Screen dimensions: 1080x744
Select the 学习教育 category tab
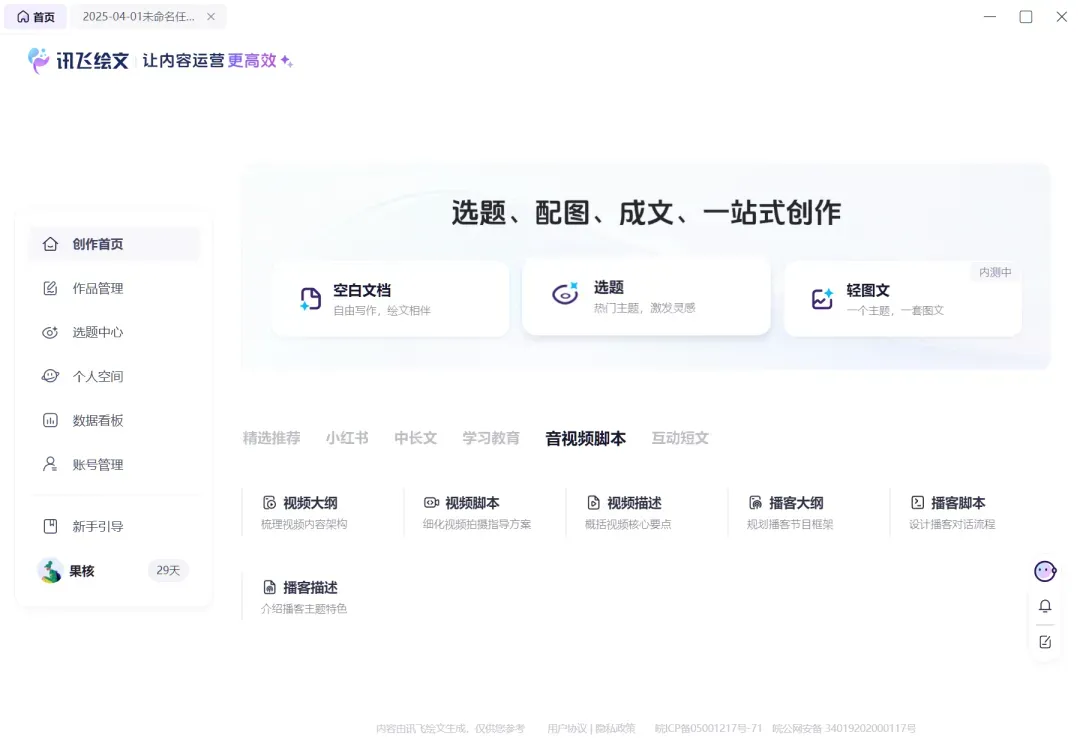[x=491, y=438]
